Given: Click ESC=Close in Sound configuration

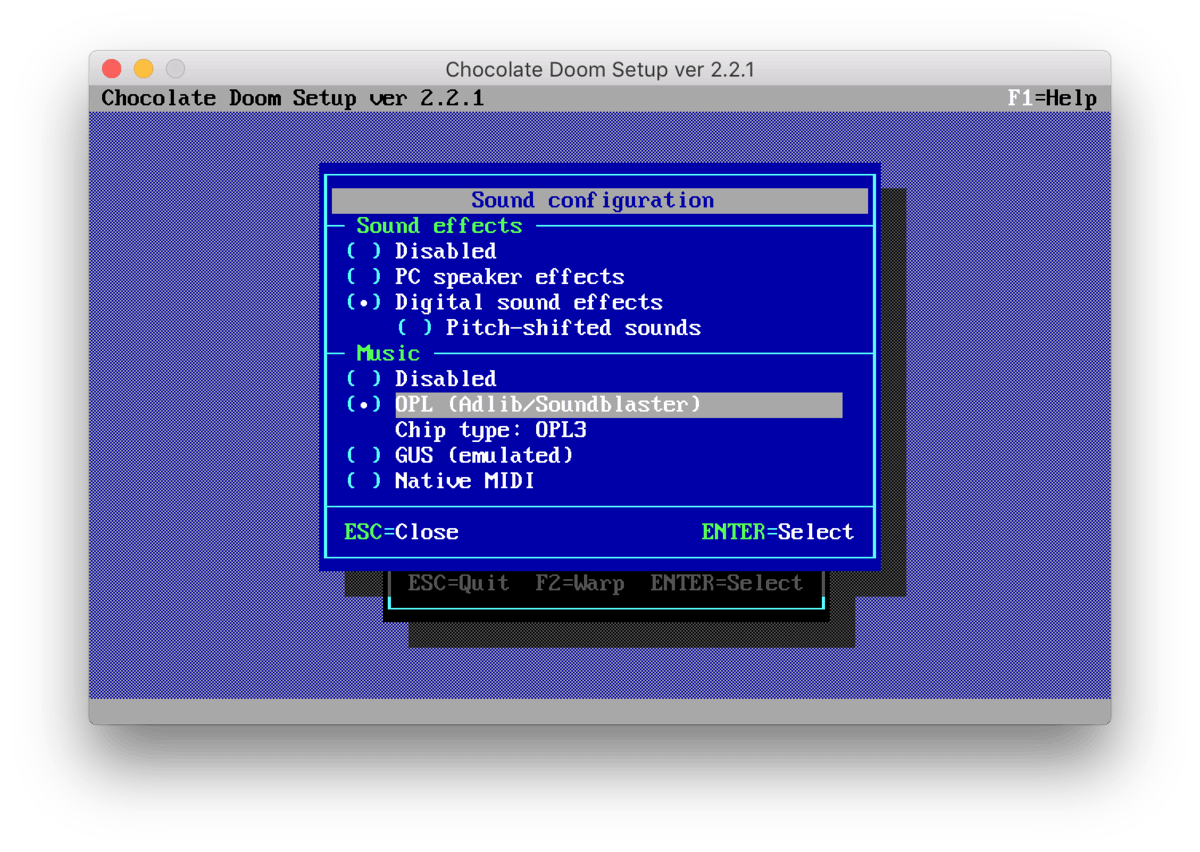Looking at the screenshot, I should tap(401, 532).
